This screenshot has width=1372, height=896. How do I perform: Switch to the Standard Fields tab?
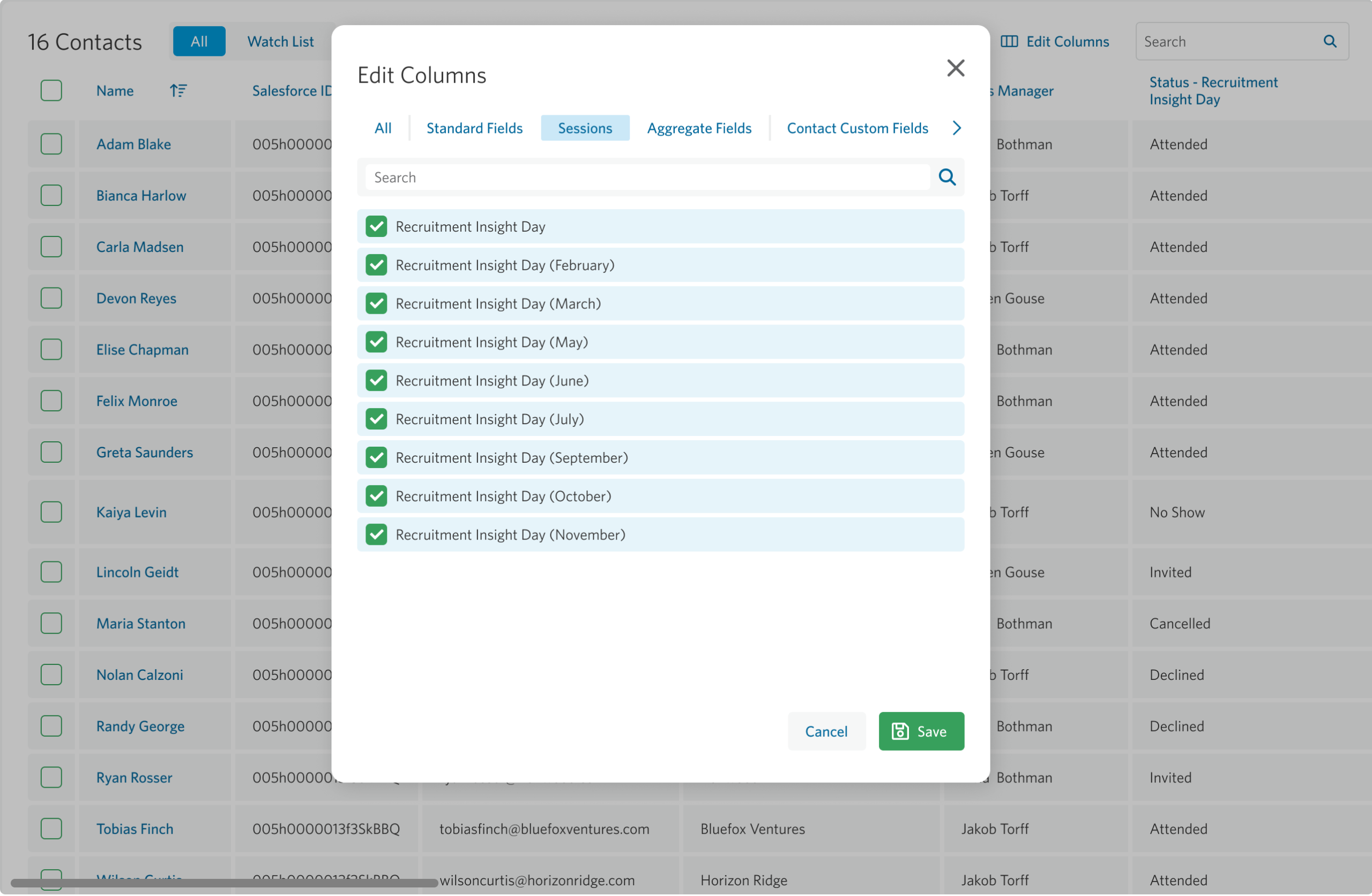click(x=474, y=128)
